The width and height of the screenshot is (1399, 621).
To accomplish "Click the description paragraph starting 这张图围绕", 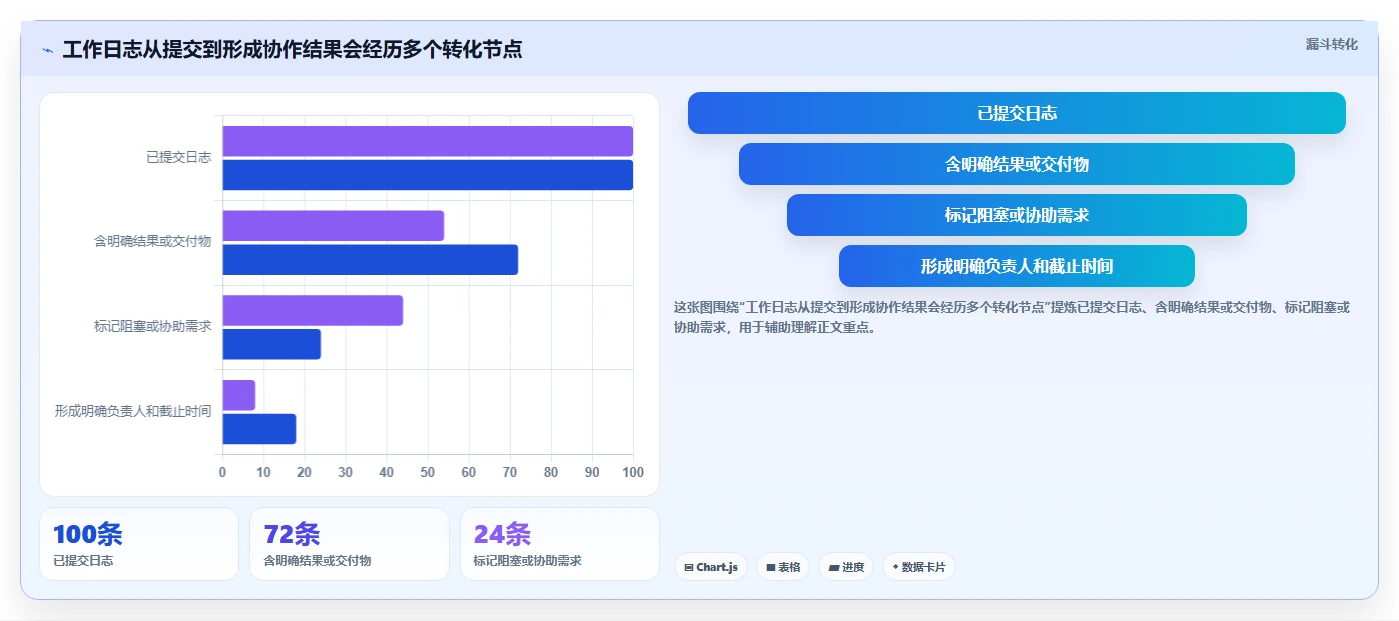I will pyautogui.click(x=1012, y=317).
